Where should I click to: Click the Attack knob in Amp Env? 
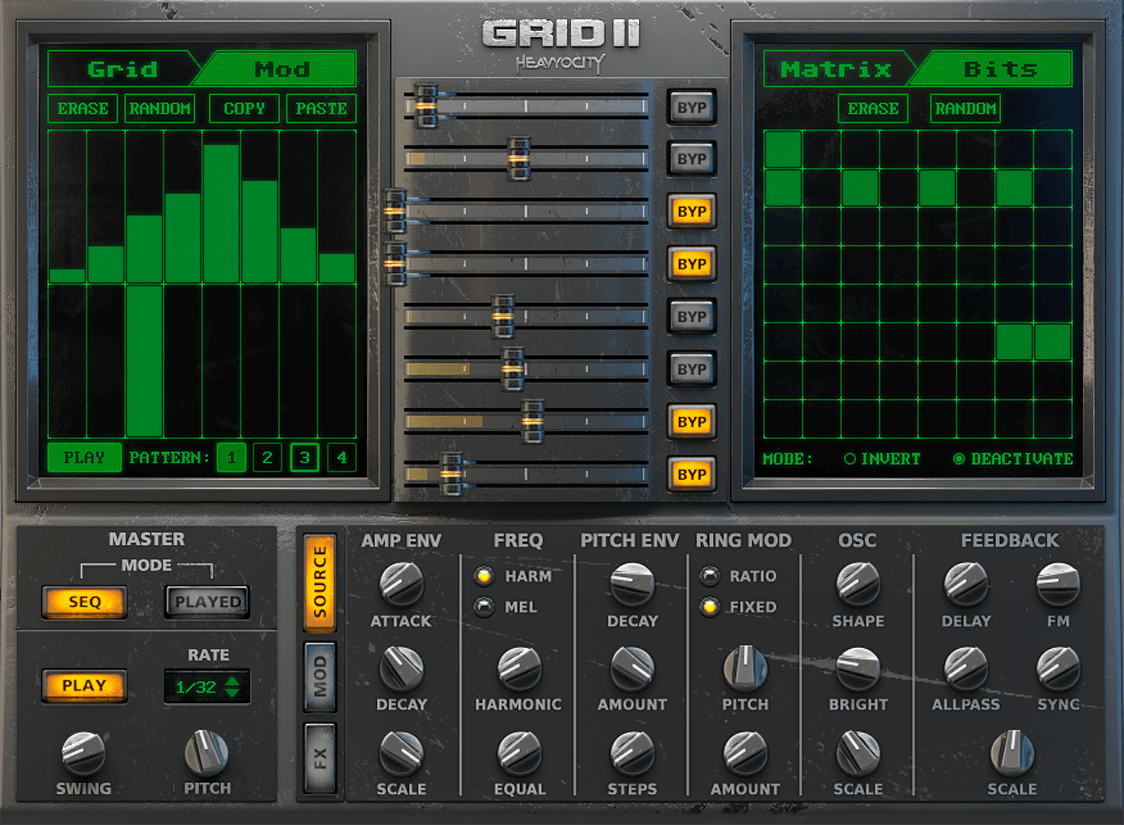point(401,584)
